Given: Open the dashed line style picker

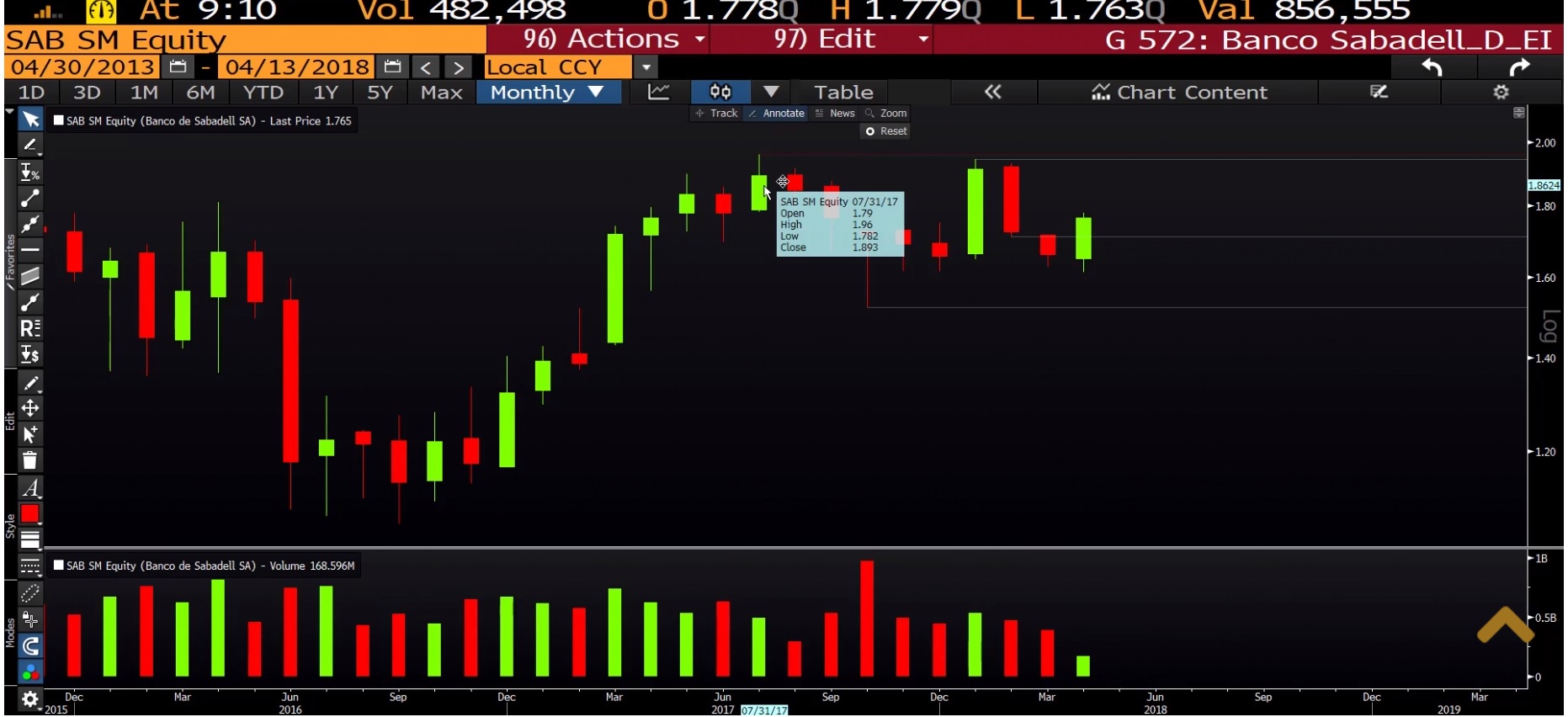Looking at the screenshot, I should coord(30,566).
